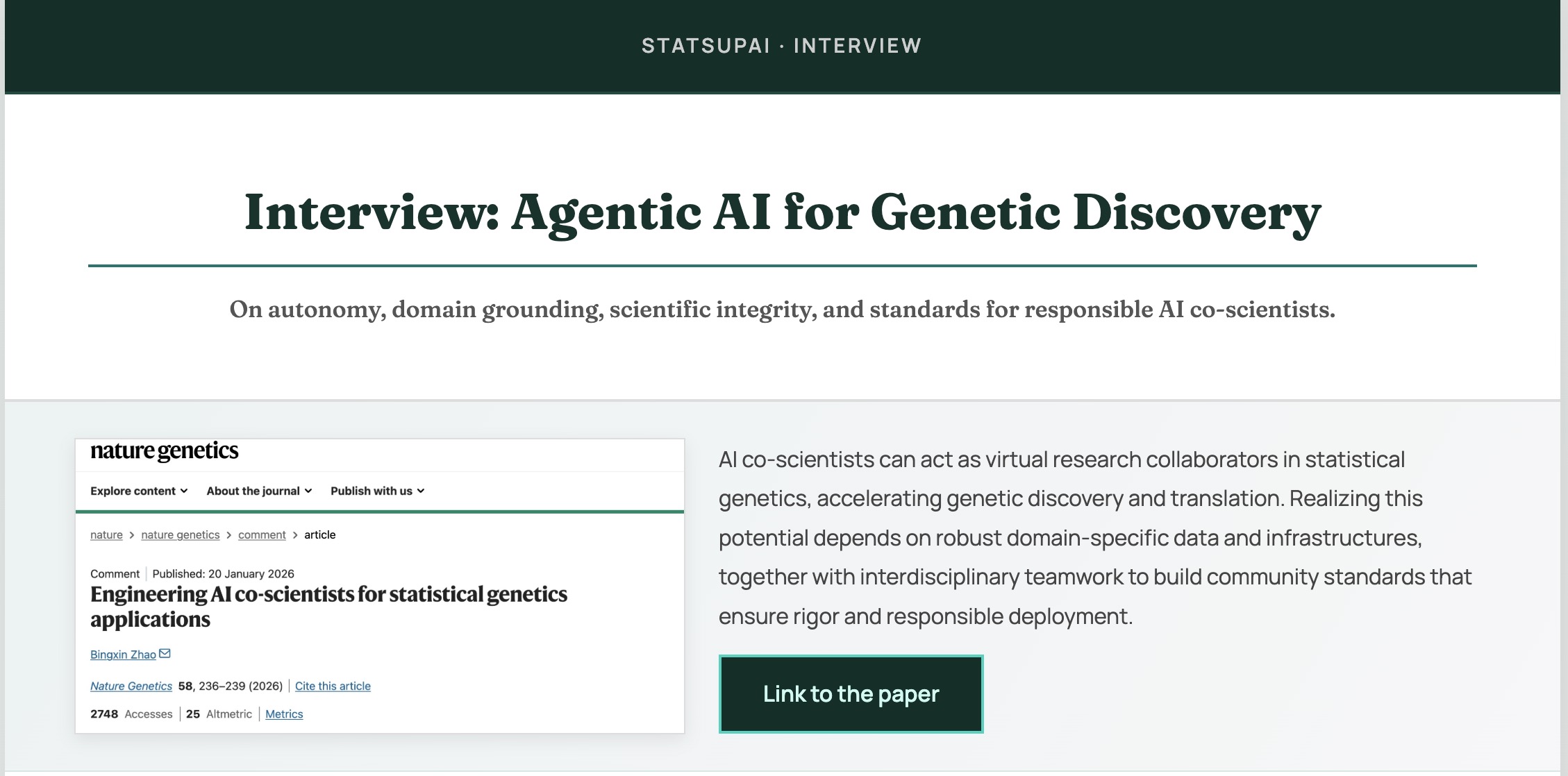The image size is (1568, 776).
Task: Open the Metrics link
Action: pyautogui.click(x=284, y=714)
